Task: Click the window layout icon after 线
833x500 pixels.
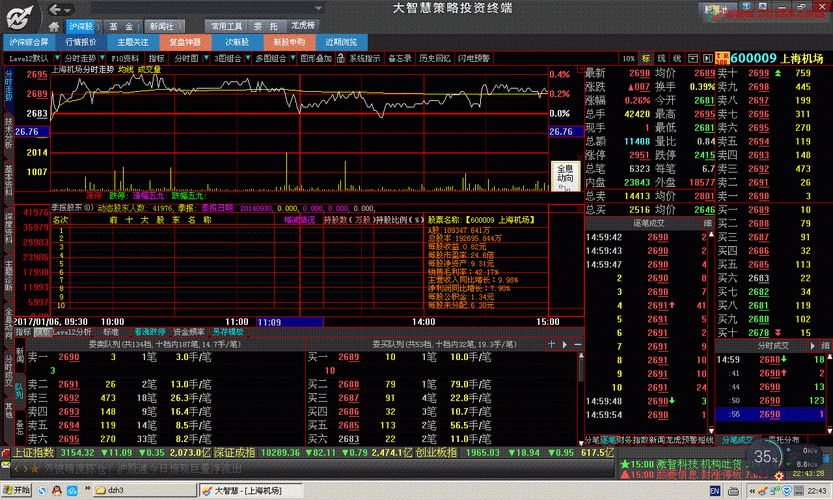Action: click(x=693, y=58)
